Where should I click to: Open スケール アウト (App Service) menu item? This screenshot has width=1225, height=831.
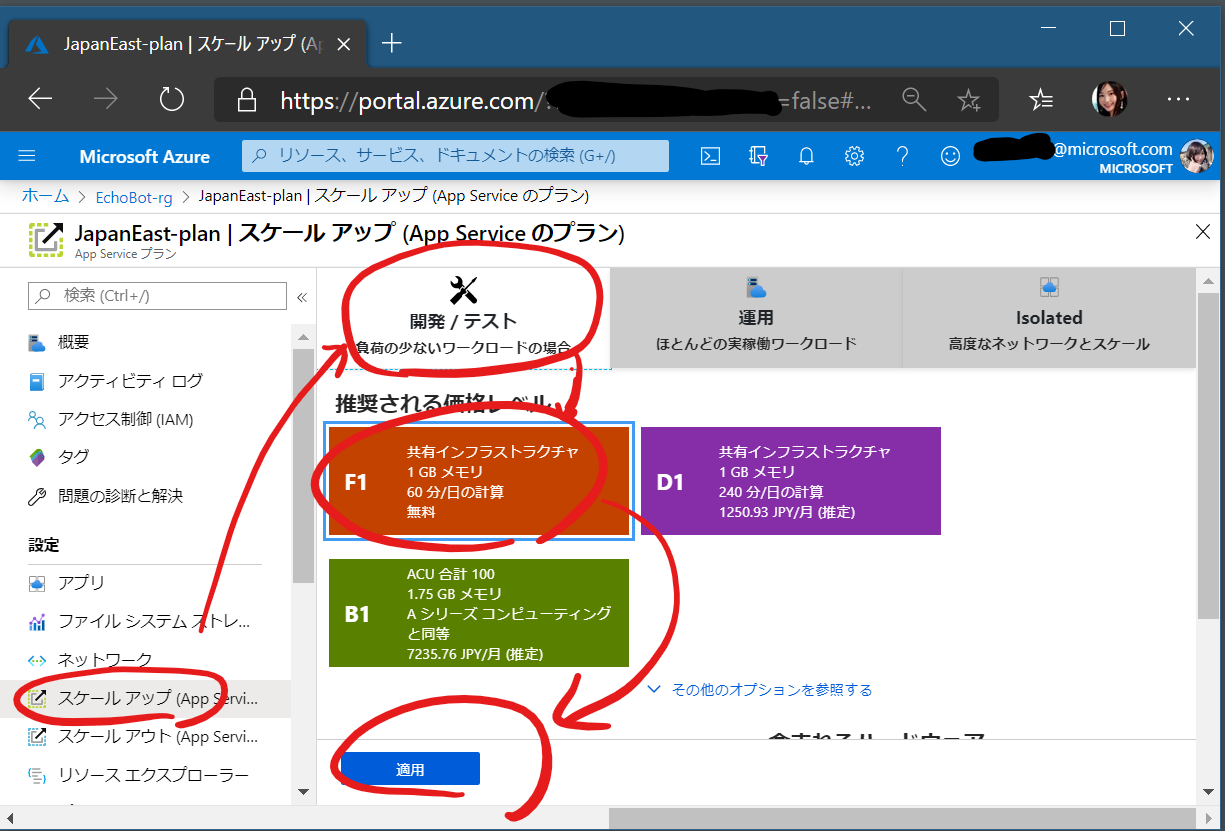(144, 737)
